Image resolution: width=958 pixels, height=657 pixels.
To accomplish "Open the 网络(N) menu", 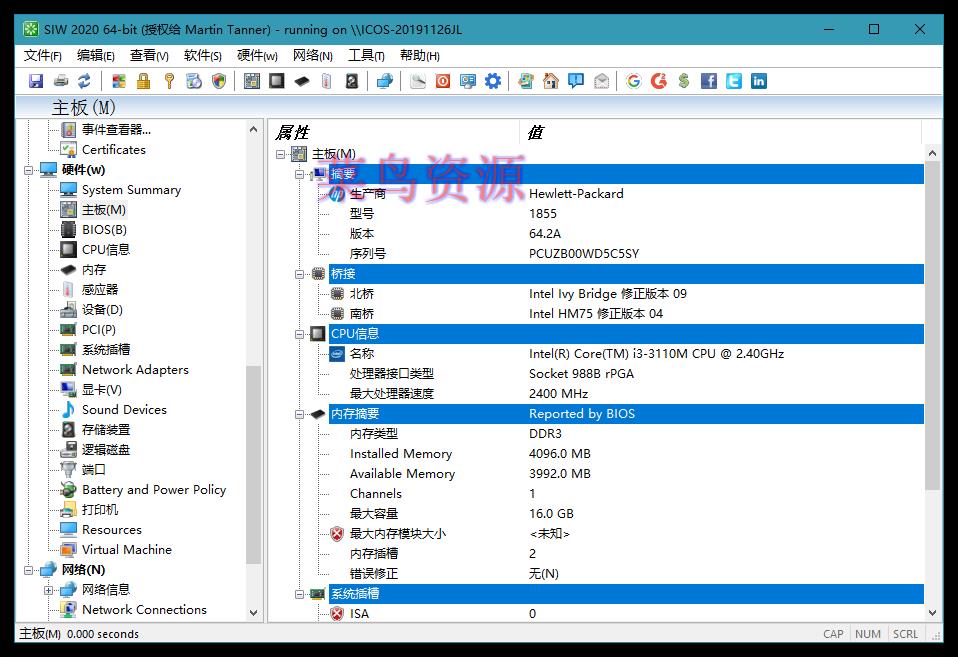I will tap(312, 55).
